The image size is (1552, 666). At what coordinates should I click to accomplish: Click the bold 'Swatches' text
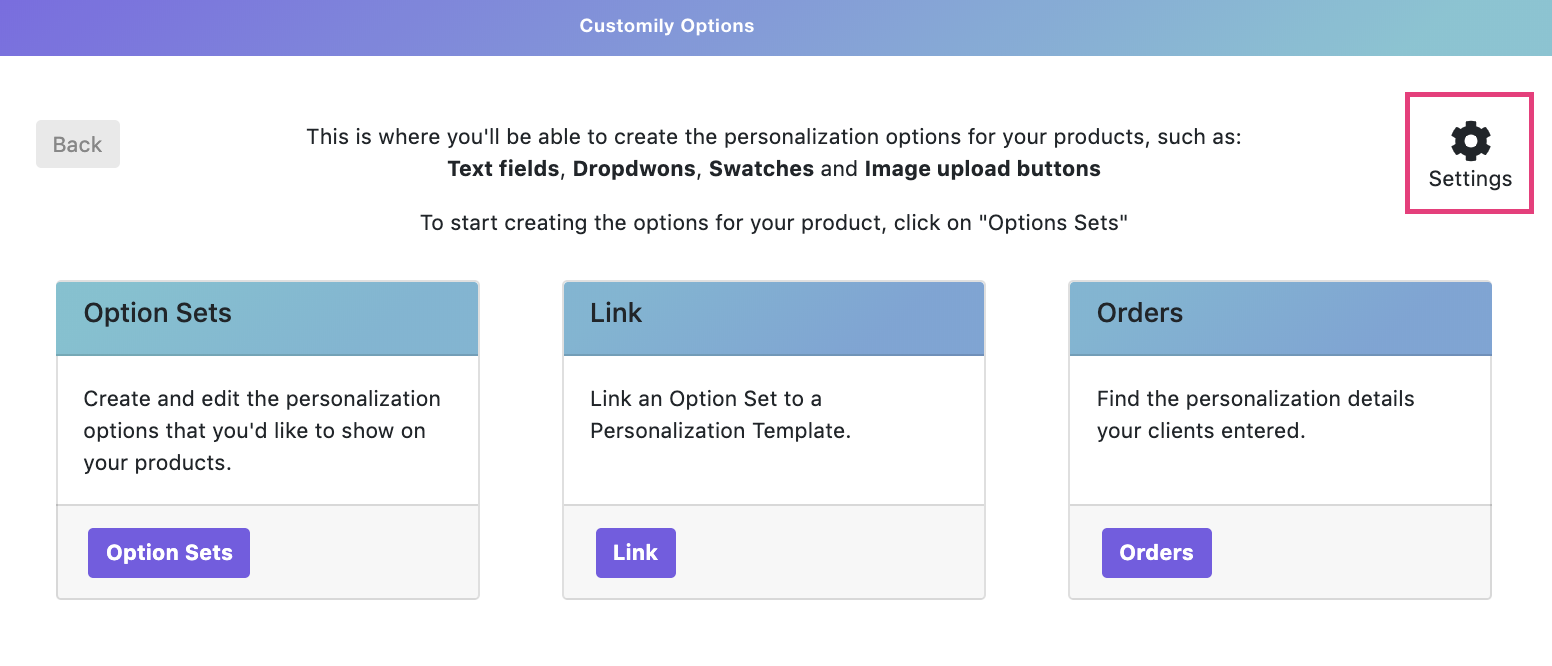point(761,169)
